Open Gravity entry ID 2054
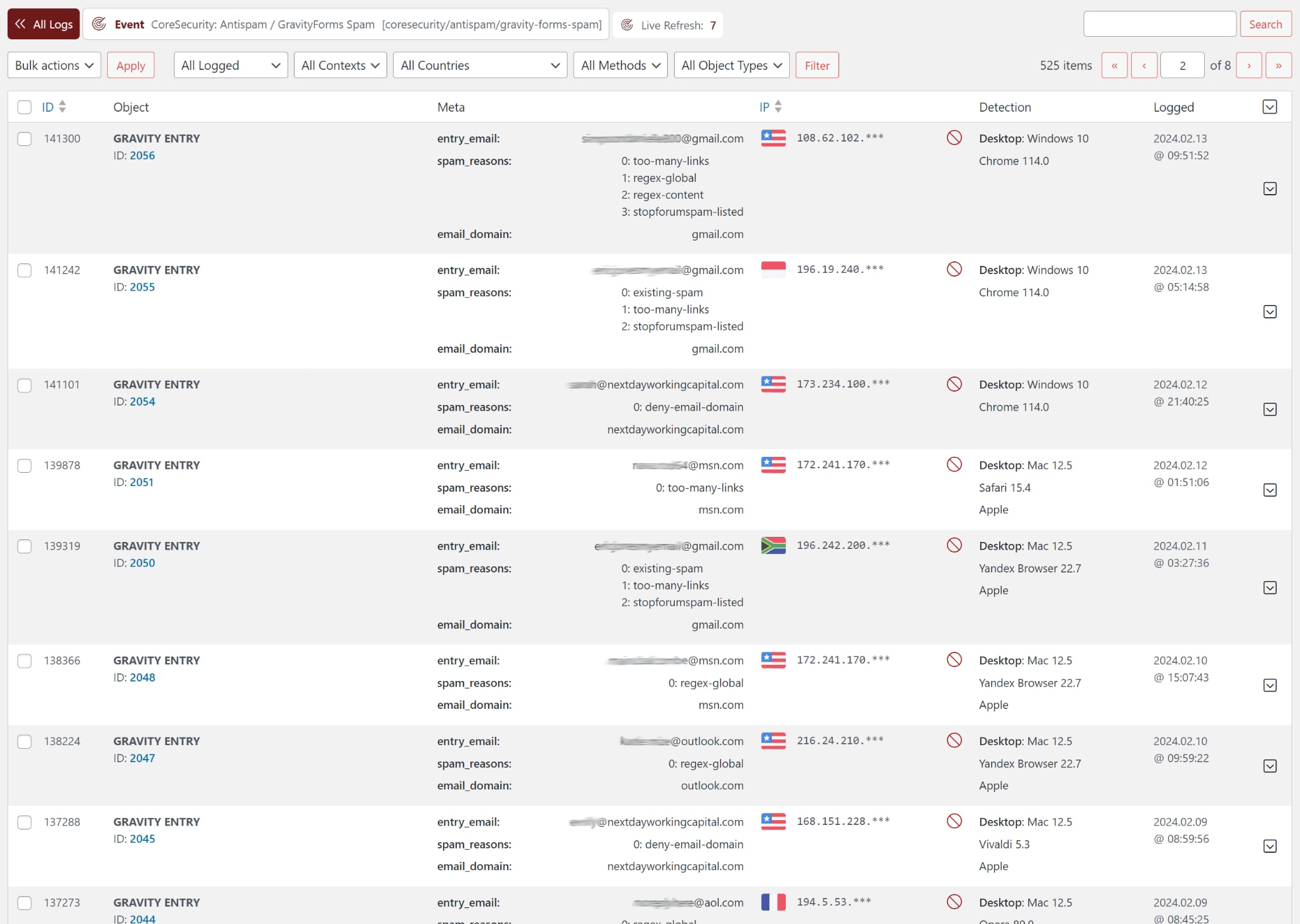Screen dimensions: 1300x924 pos(142,402)
